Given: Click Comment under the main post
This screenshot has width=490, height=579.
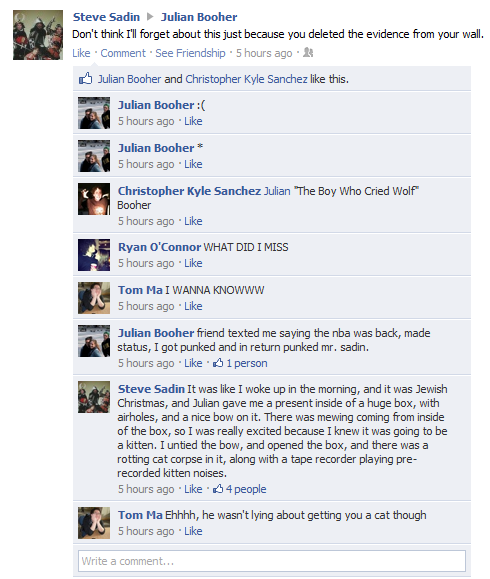Looking at the screenshot, I should (x=123, y=53).
